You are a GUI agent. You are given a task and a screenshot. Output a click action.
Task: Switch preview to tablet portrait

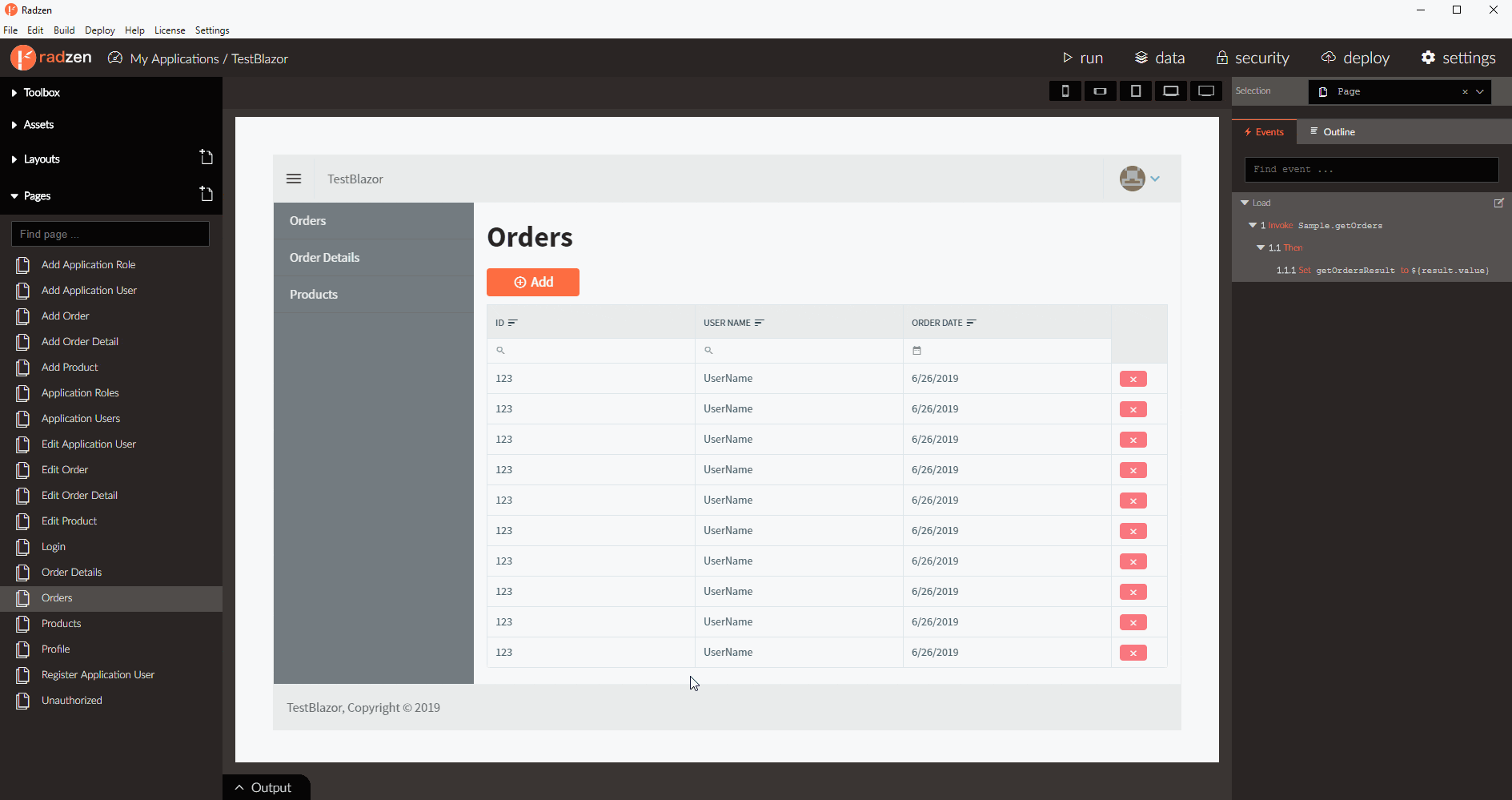1136,91
